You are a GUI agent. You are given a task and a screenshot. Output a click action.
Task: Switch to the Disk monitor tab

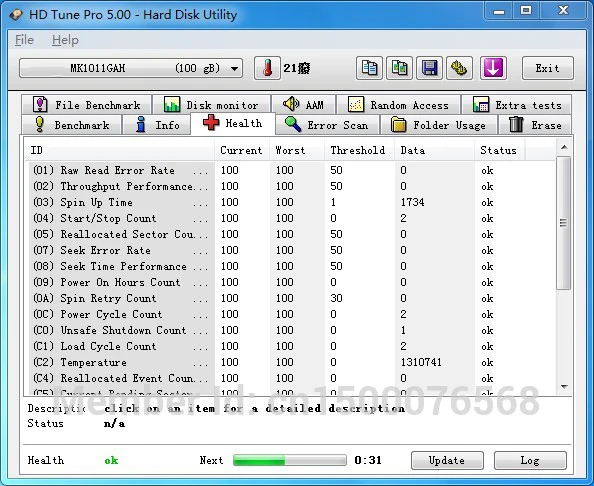click(211, 105)
